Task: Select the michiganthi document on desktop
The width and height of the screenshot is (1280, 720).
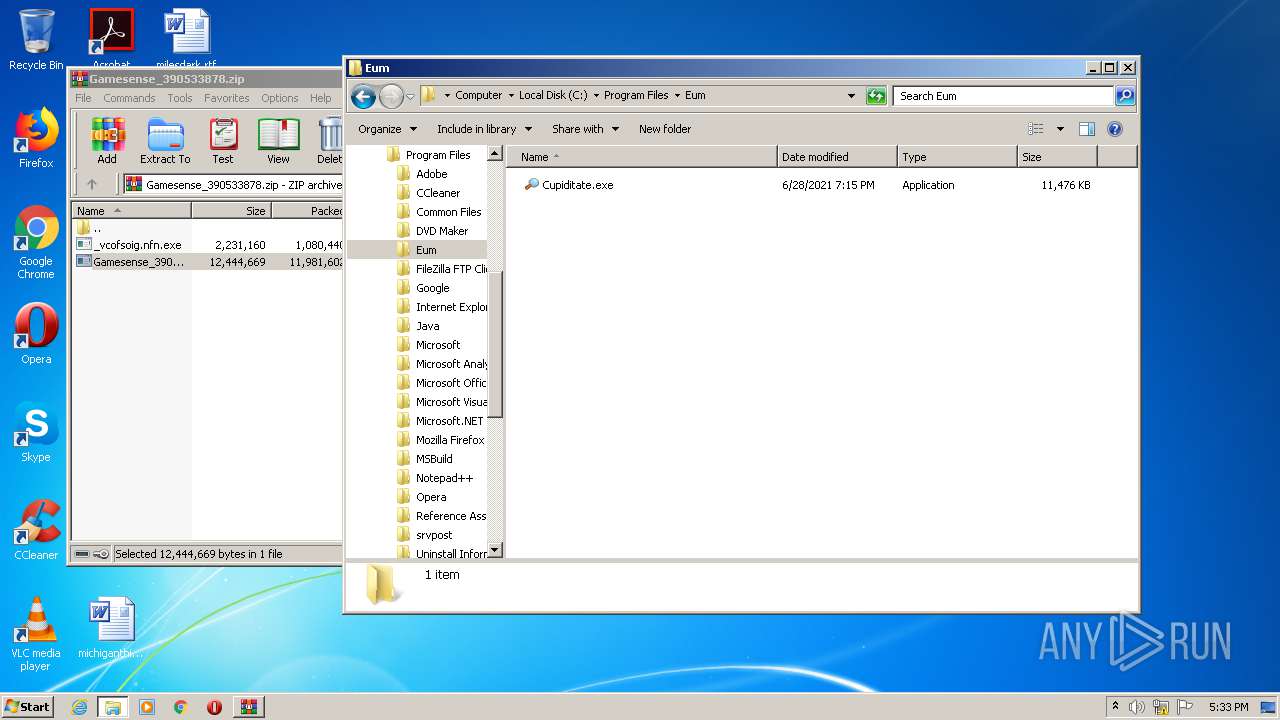Action: 110,628
